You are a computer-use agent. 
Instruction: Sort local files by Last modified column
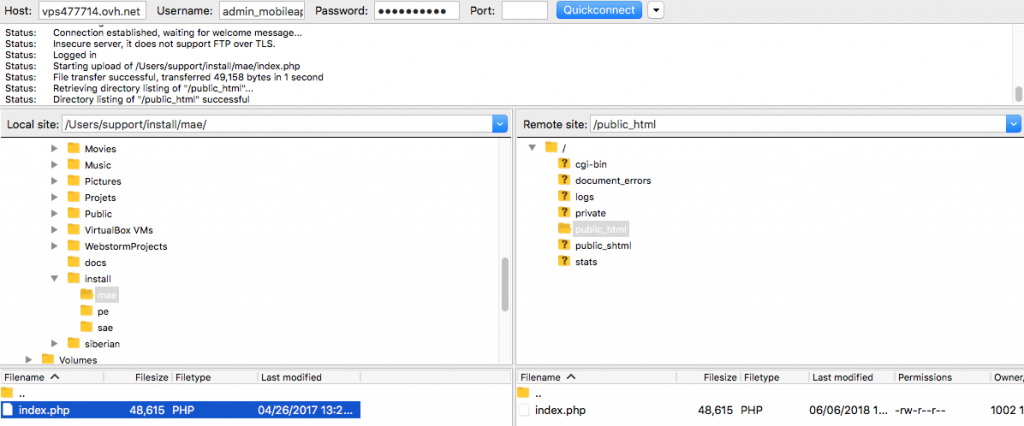[291, 377]
